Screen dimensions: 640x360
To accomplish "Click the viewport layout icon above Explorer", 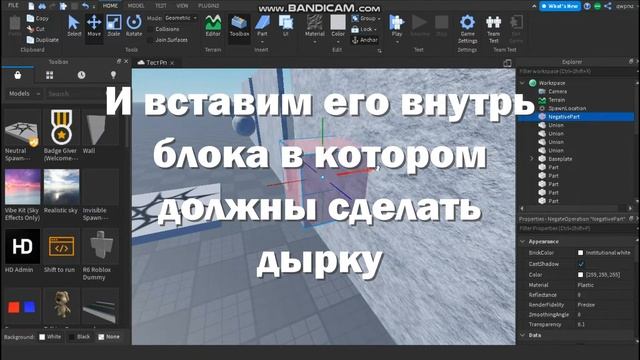I will tap(507, 63).
